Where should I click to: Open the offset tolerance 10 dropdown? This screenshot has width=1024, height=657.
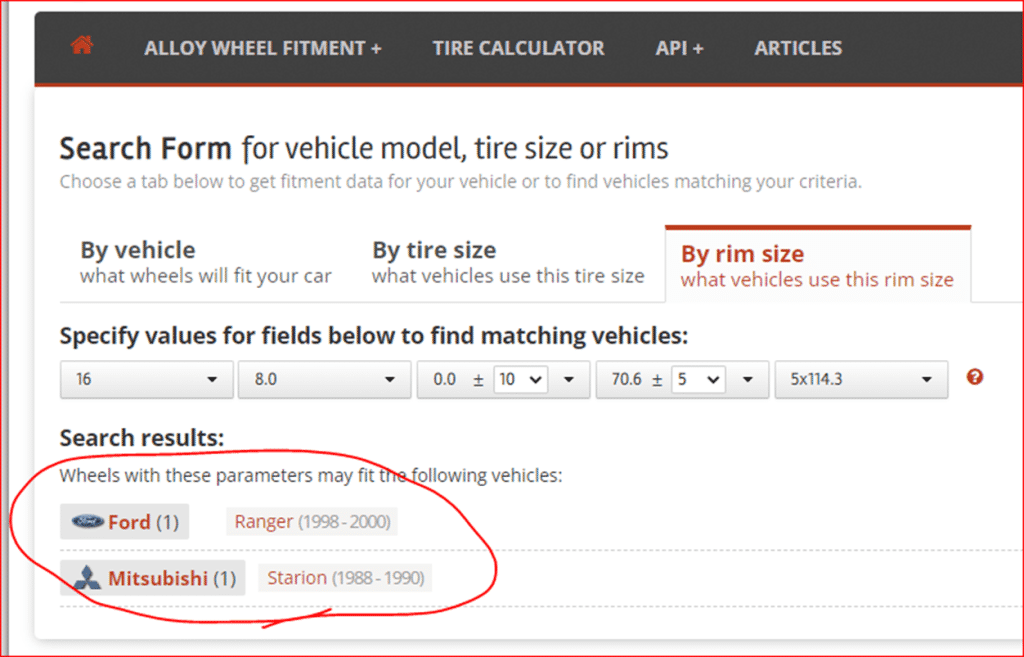520,380
